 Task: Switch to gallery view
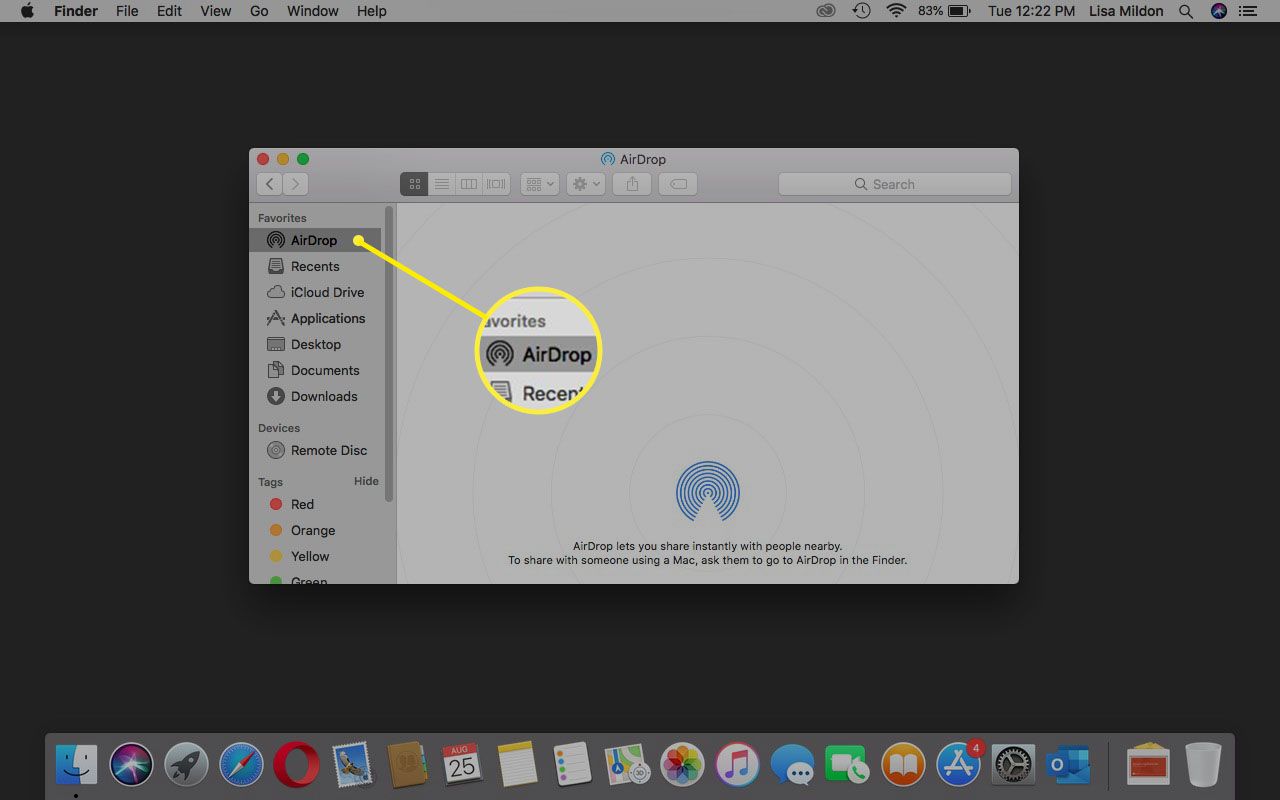coord(496,184)
